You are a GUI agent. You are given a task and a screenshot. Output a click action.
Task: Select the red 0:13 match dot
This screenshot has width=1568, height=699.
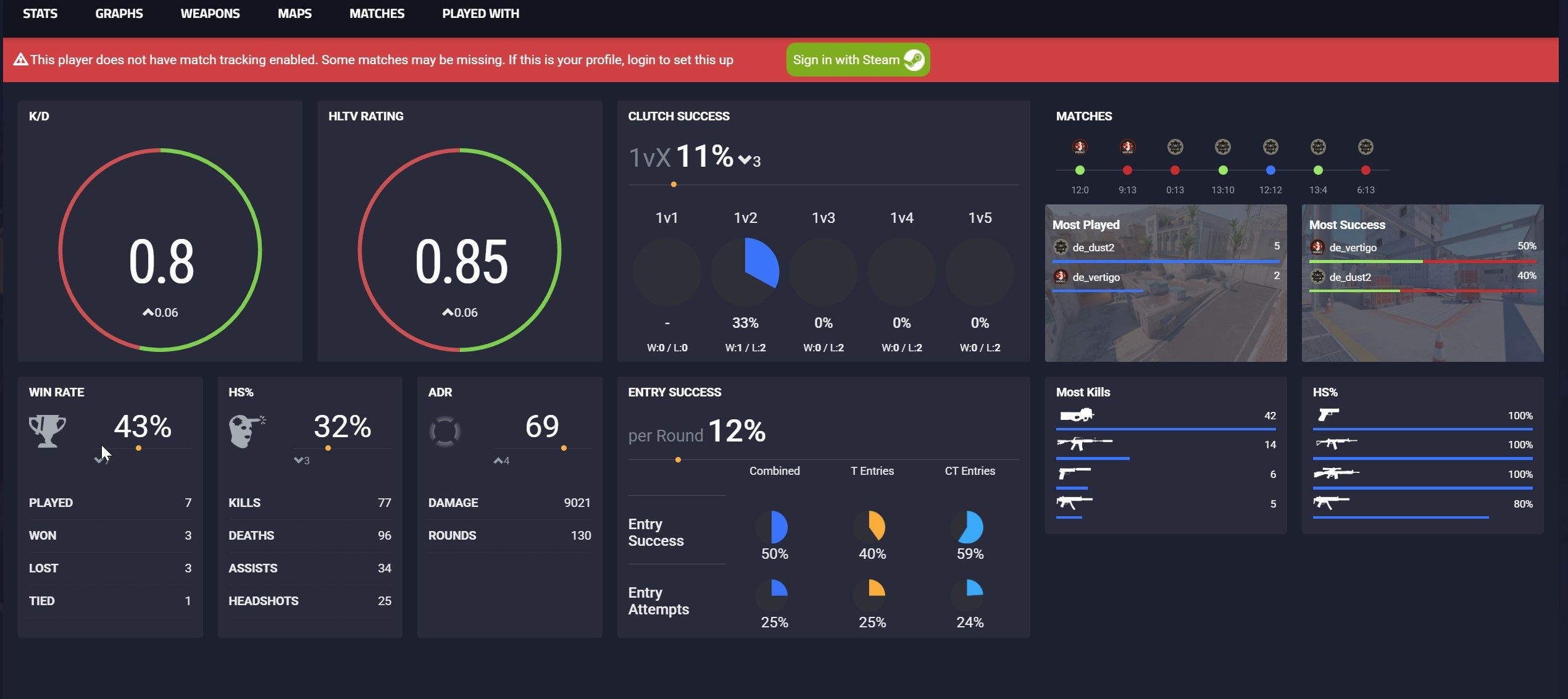(x=1175, y=170)
